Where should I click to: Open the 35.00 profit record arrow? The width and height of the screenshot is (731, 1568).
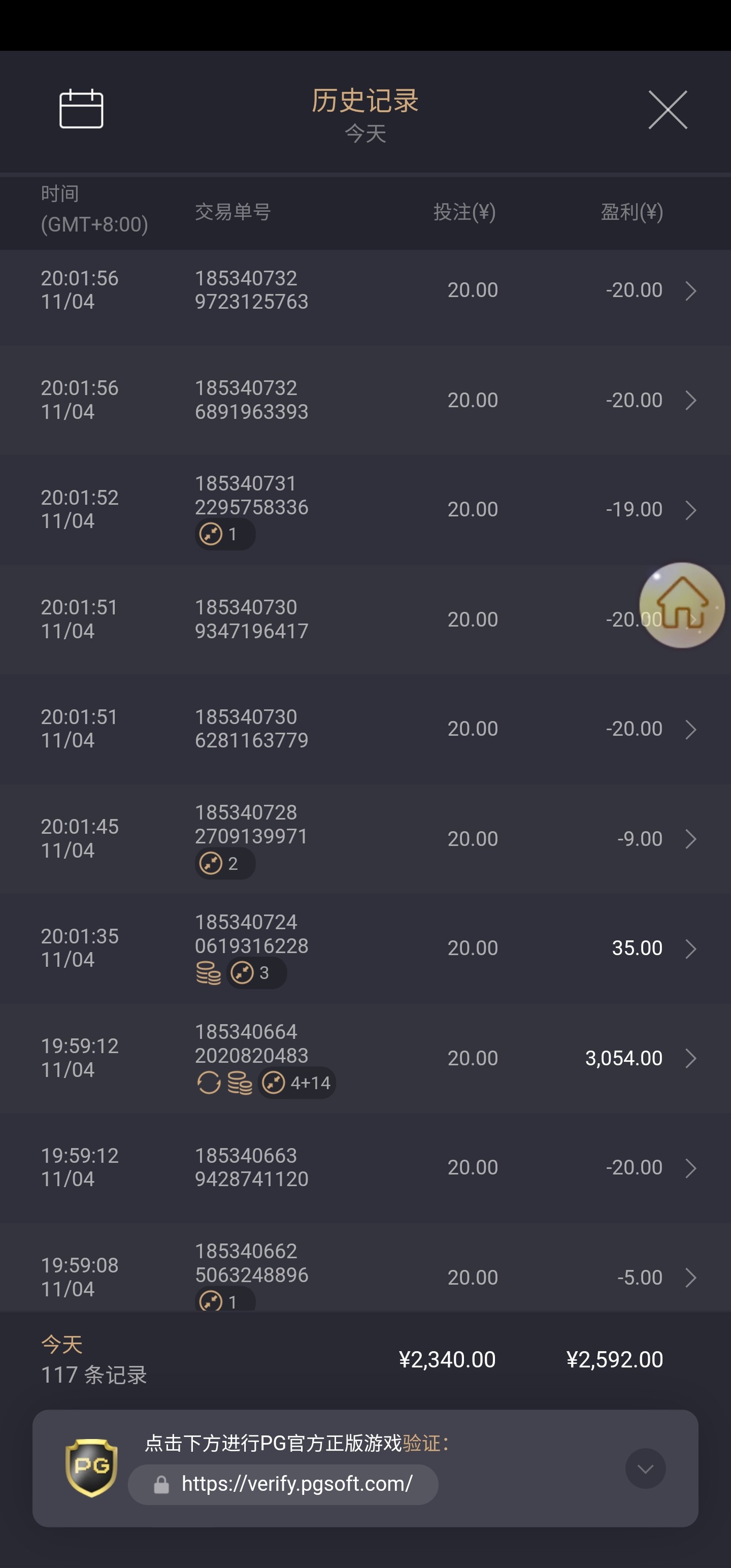coord(690,949)
